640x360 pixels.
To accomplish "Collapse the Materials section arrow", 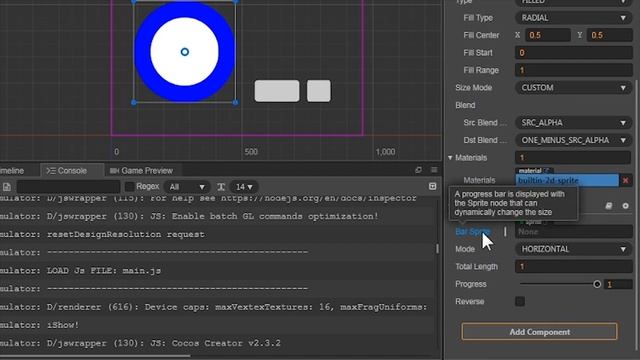I will (x=450, y=158).
